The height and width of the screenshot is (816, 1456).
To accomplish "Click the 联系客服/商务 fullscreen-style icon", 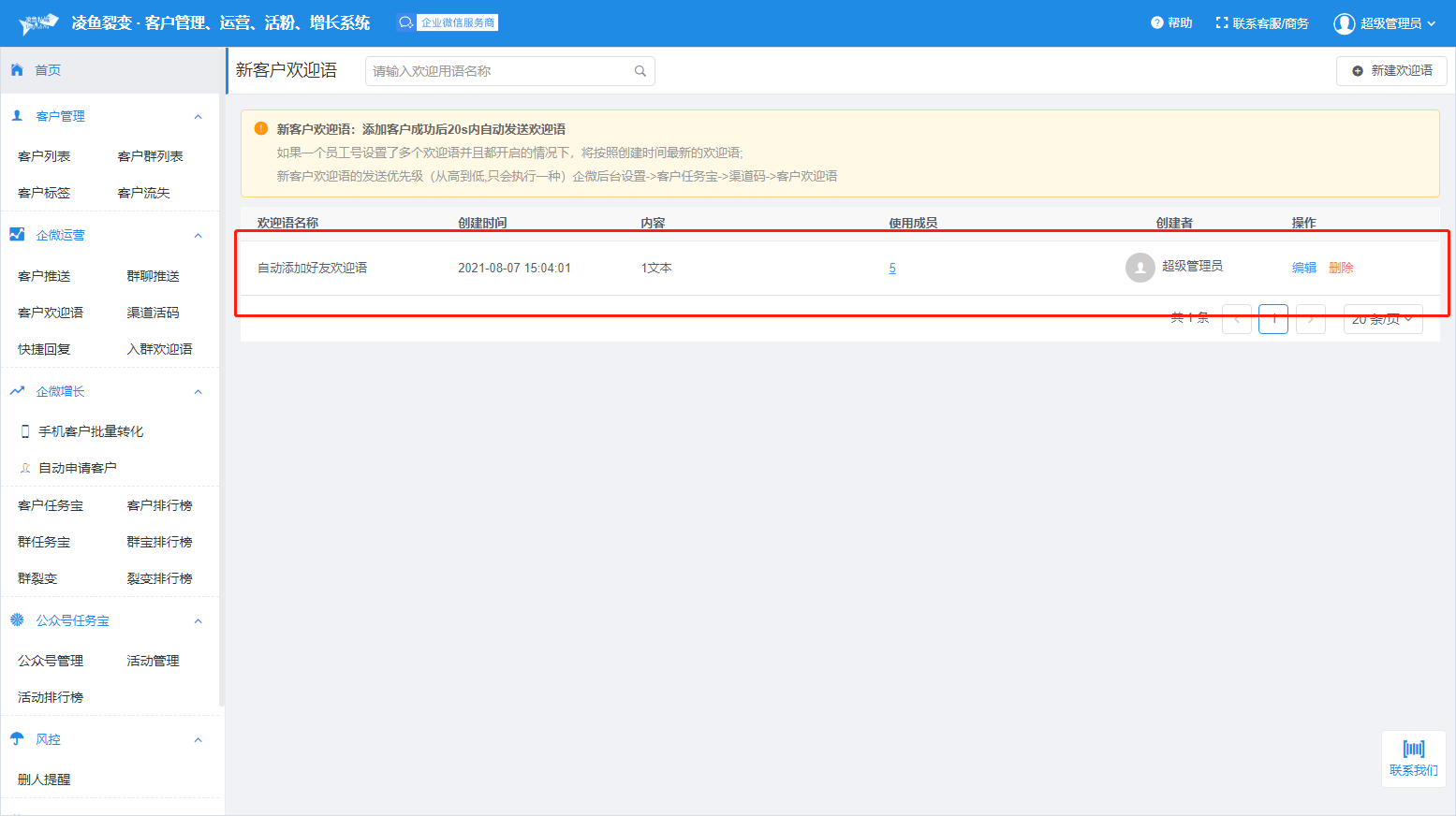I will [x=1221, y=22].
